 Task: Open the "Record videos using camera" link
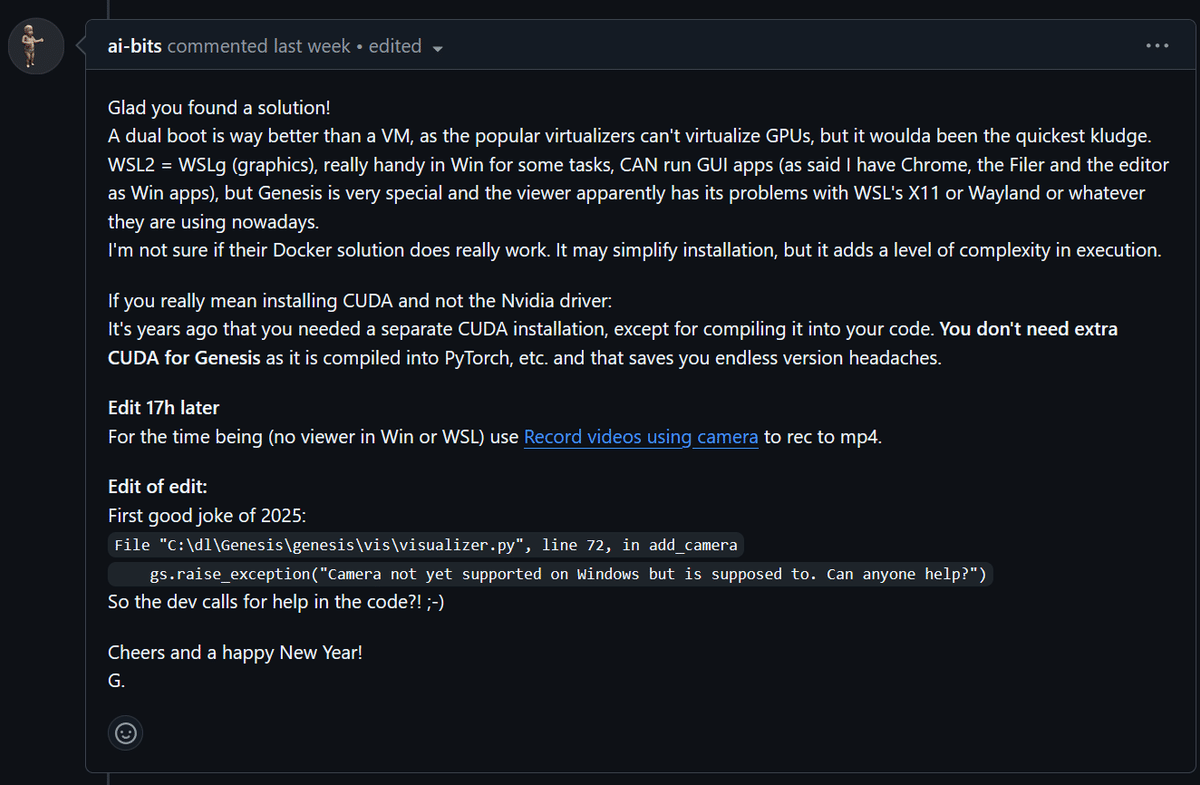point(640,437)
